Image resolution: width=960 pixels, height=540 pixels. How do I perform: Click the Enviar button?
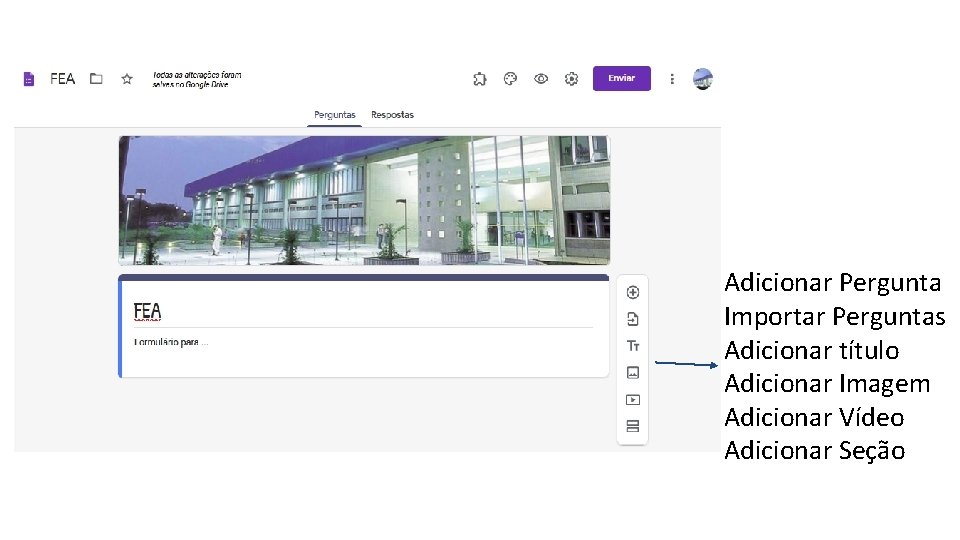pyautogui.click(x=621, y=78)
